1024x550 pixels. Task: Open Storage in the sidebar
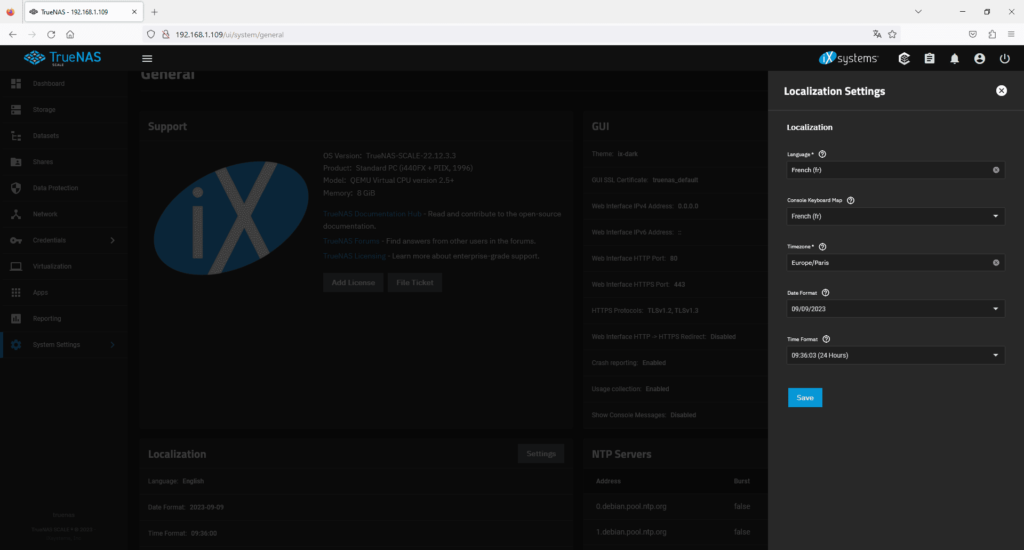coord(44,110)
